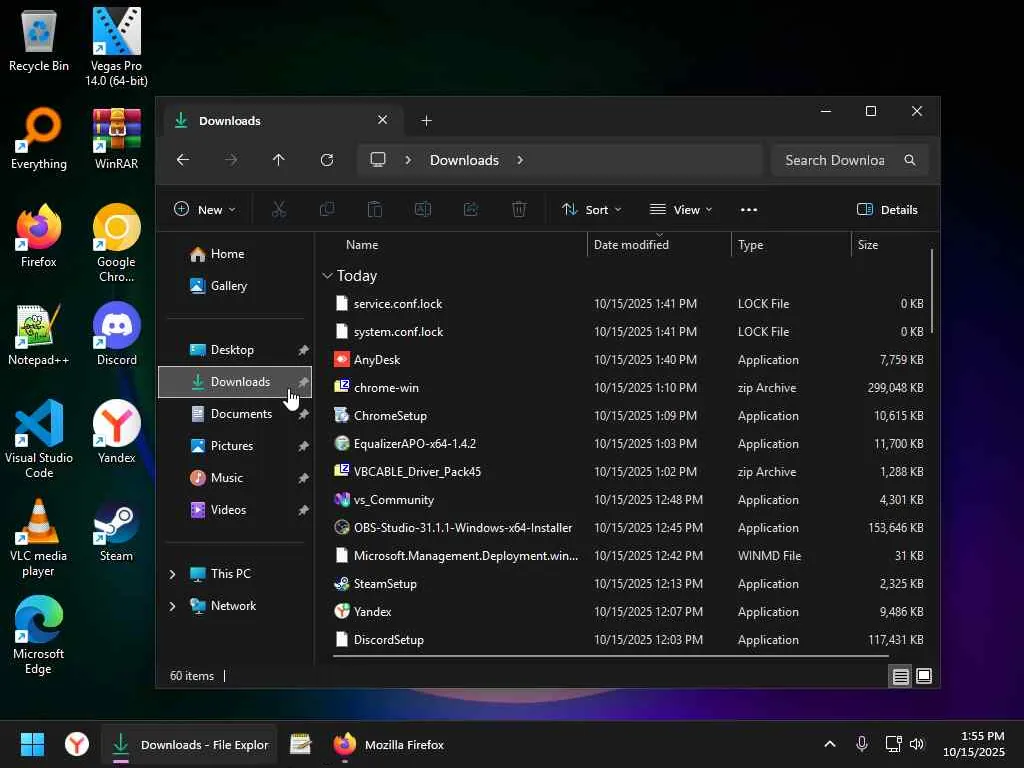Open the See more three-dots menu
This screenshot has width=1024, height=768.
pos(749,210)
